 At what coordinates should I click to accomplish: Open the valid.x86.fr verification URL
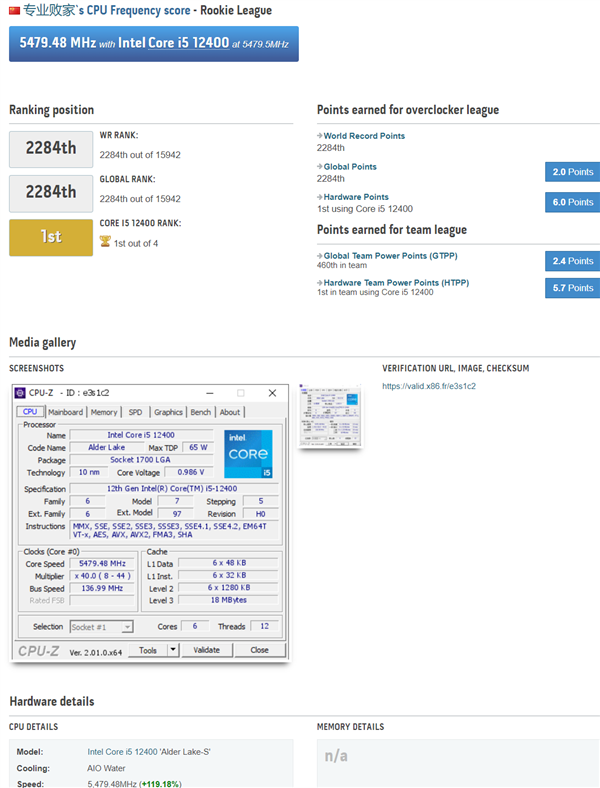pyautogui.click(x=429, y=386)
